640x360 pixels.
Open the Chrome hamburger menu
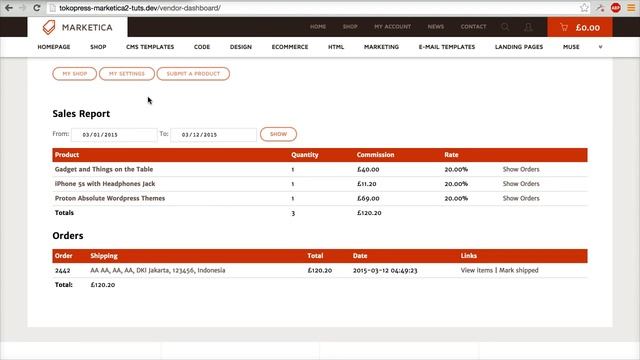tap(631, 8)
